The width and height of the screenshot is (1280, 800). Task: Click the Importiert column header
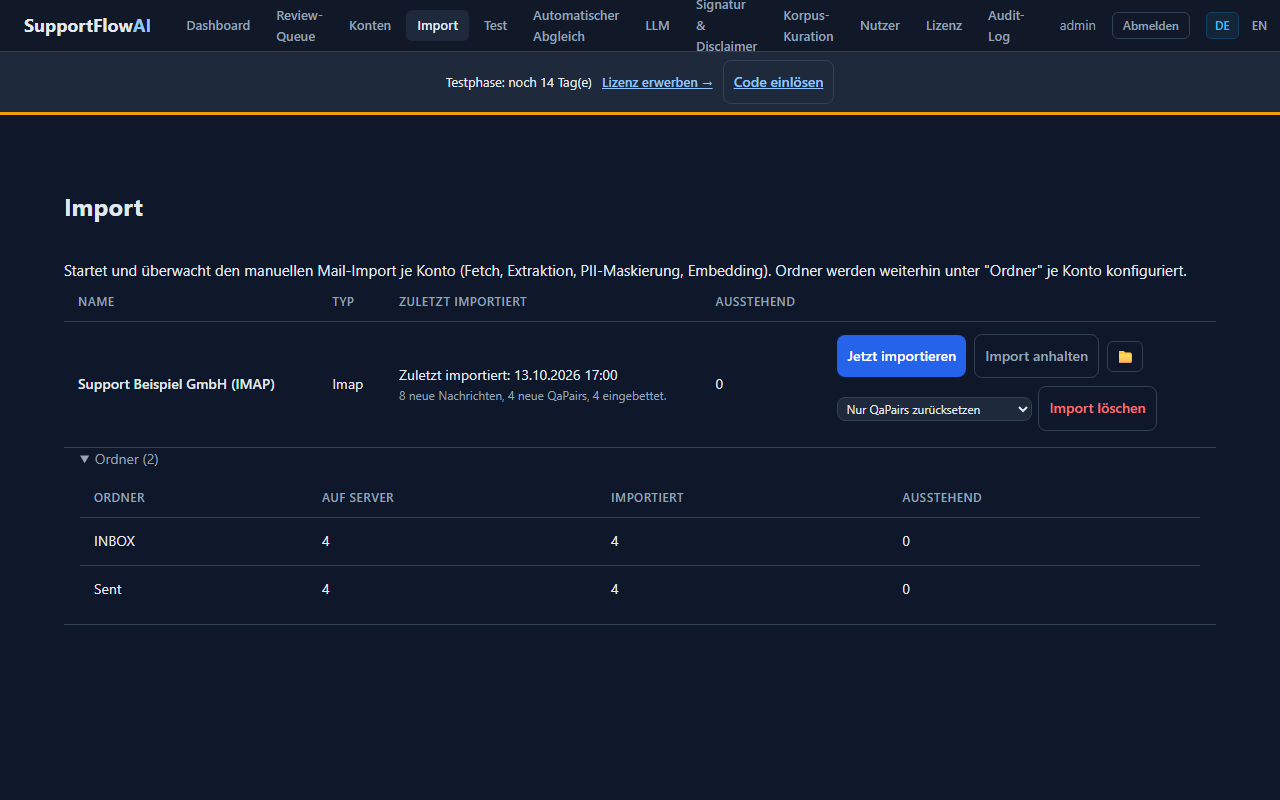click(647, 497)
